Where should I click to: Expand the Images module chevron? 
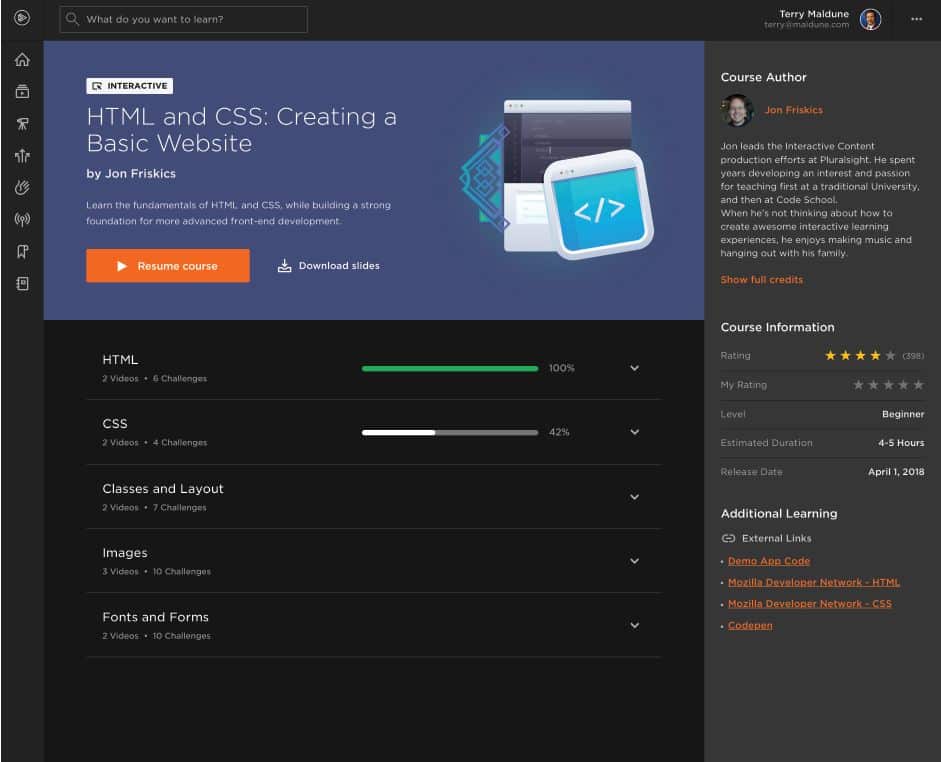(634, 561)
